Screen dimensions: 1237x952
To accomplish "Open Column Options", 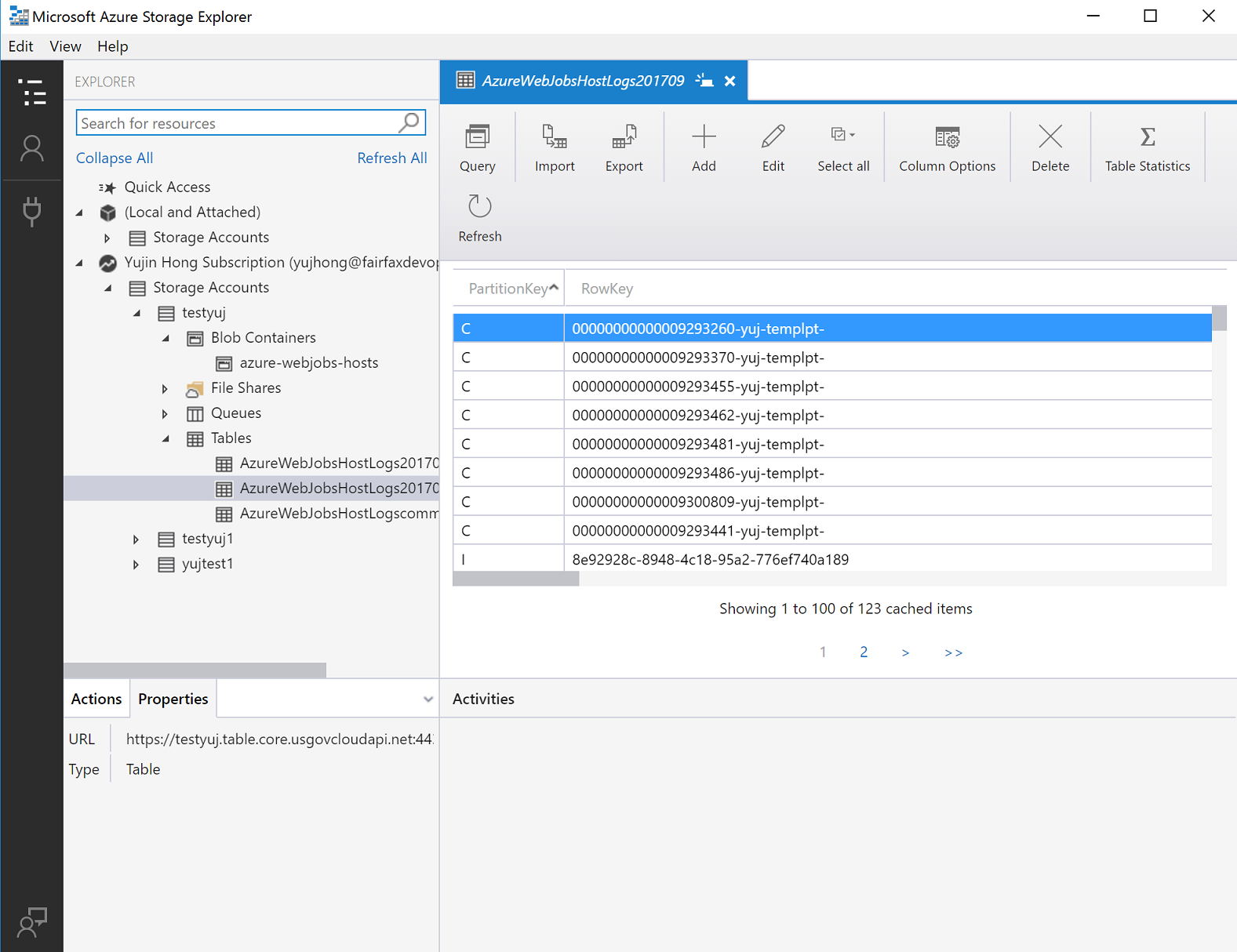I will pyautogui.click(x=947, y=147).
